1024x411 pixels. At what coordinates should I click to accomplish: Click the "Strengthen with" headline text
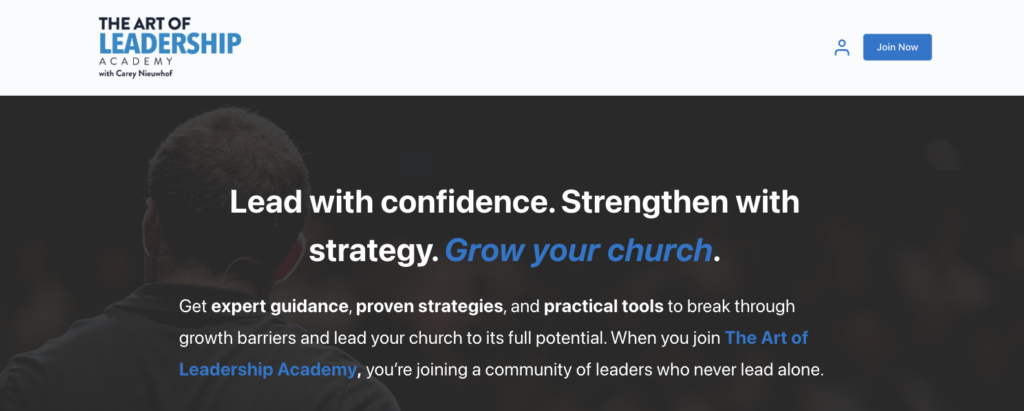[x=680, y=202]
